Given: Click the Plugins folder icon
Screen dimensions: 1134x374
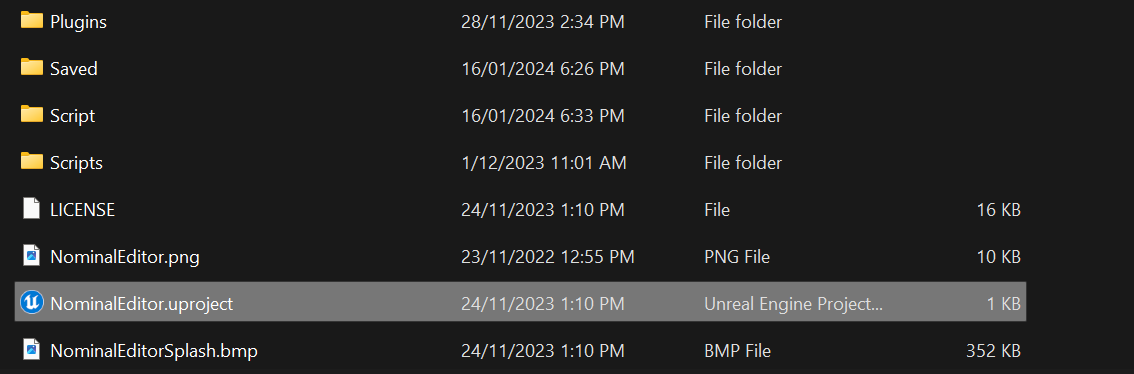Looking at the screenshot, I should 32,20.
